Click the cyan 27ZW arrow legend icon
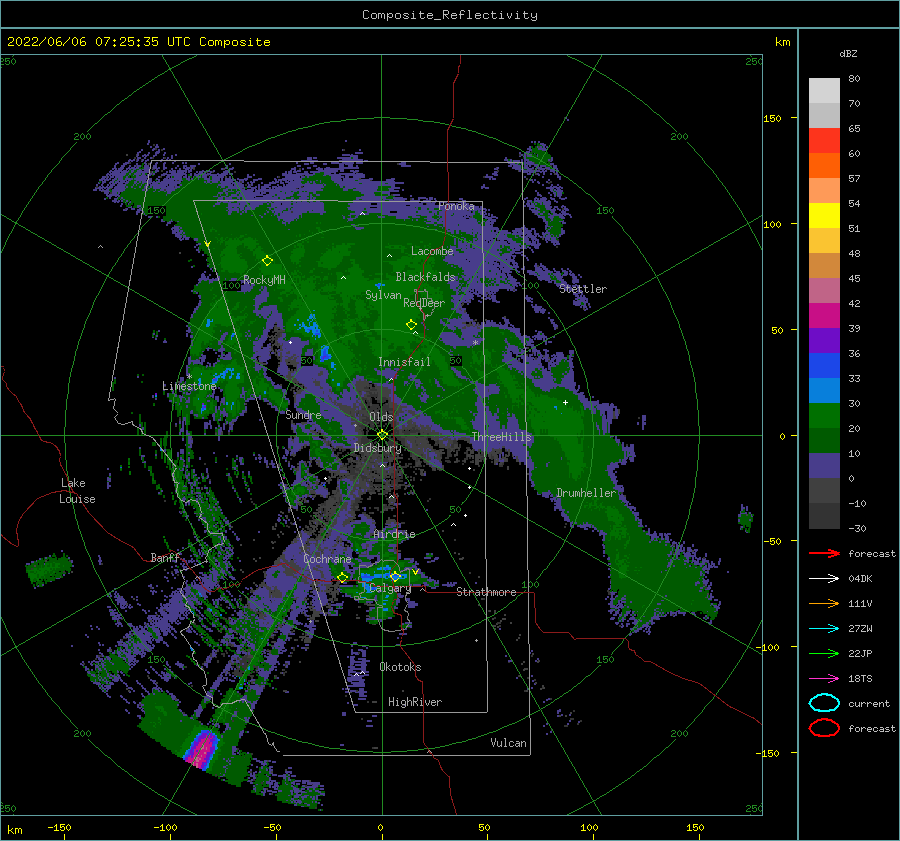 pos(824,629)
